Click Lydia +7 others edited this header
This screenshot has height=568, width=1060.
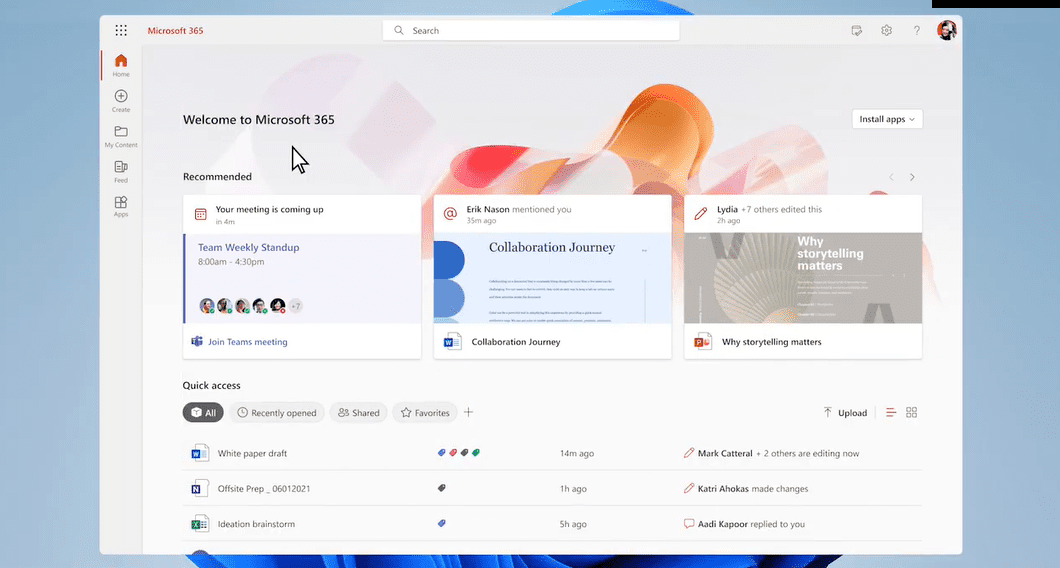(x=769, y=210)
